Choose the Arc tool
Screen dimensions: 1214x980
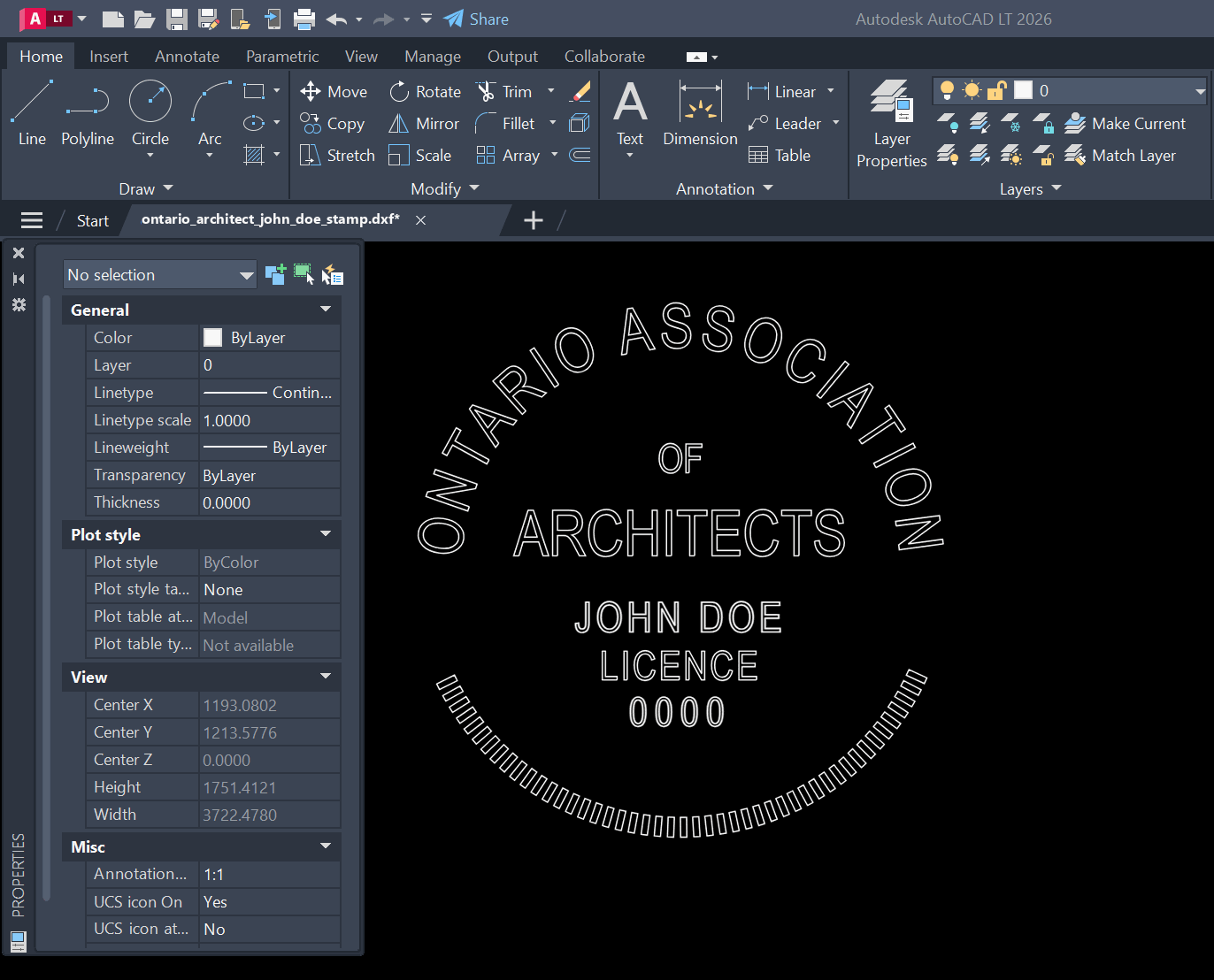click(211, 112)
